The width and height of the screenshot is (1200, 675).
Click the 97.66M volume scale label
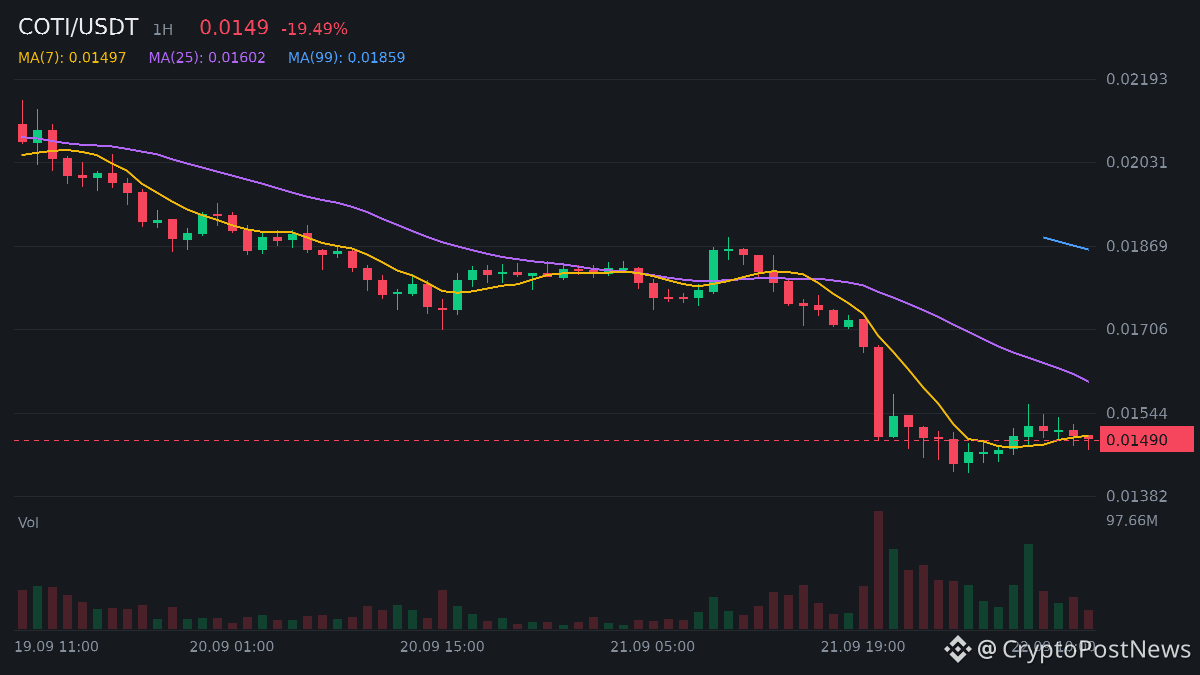[1132, 521]
